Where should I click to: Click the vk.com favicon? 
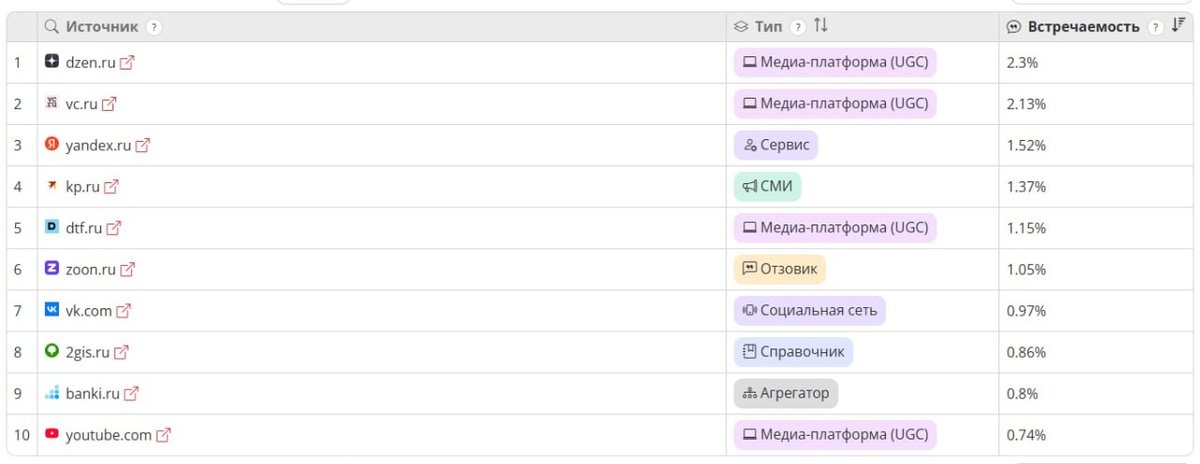pyautogui.click(x=52, y=311)
